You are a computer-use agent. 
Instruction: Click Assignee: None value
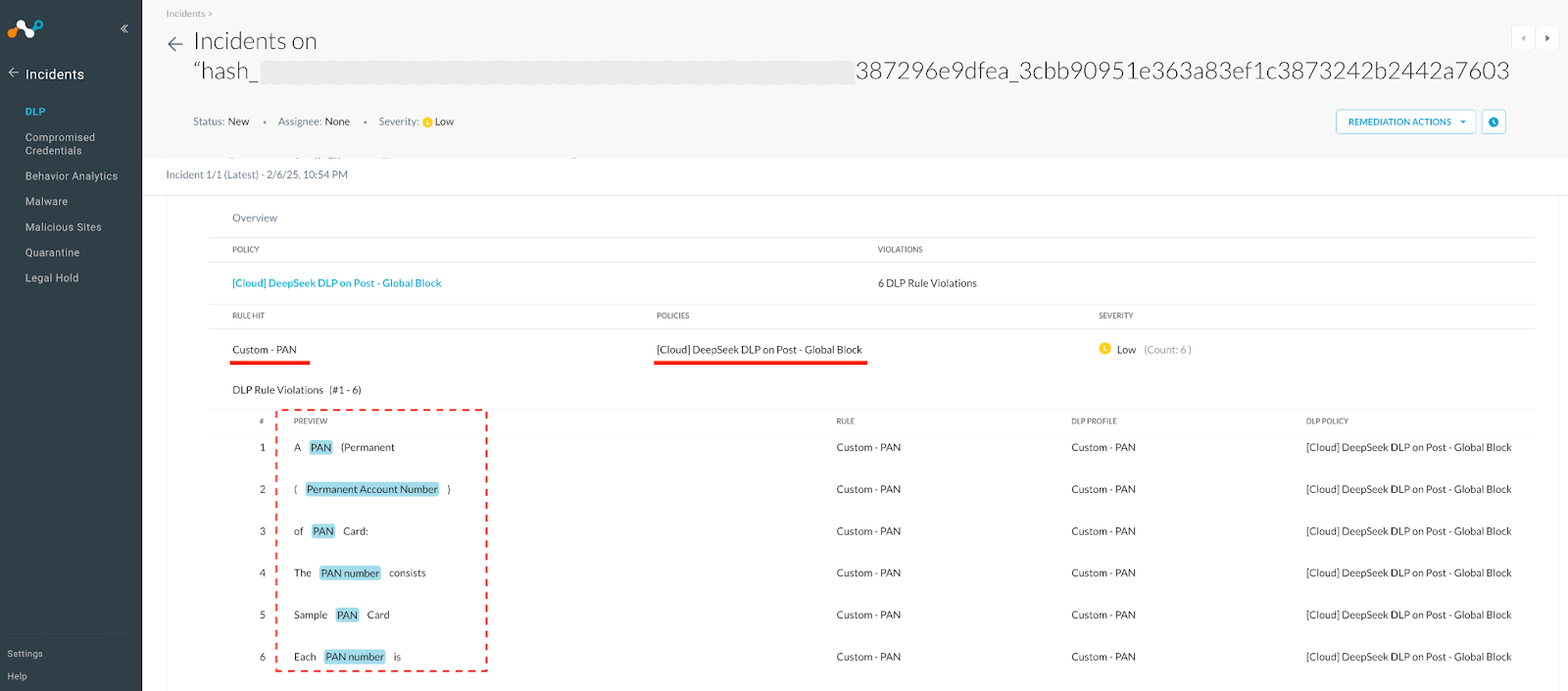pos(337,122)
